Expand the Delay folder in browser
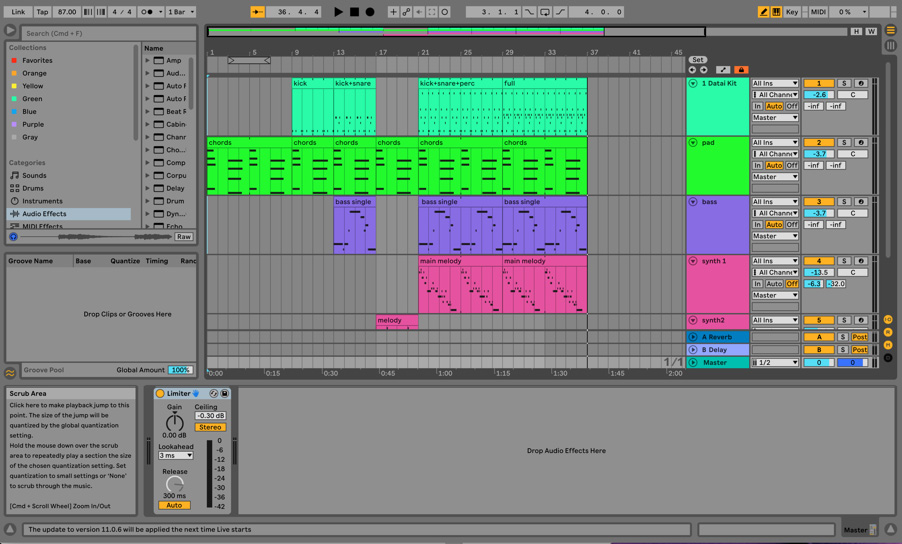The height and width of the screenshot is (544, 902). [147, 188]
